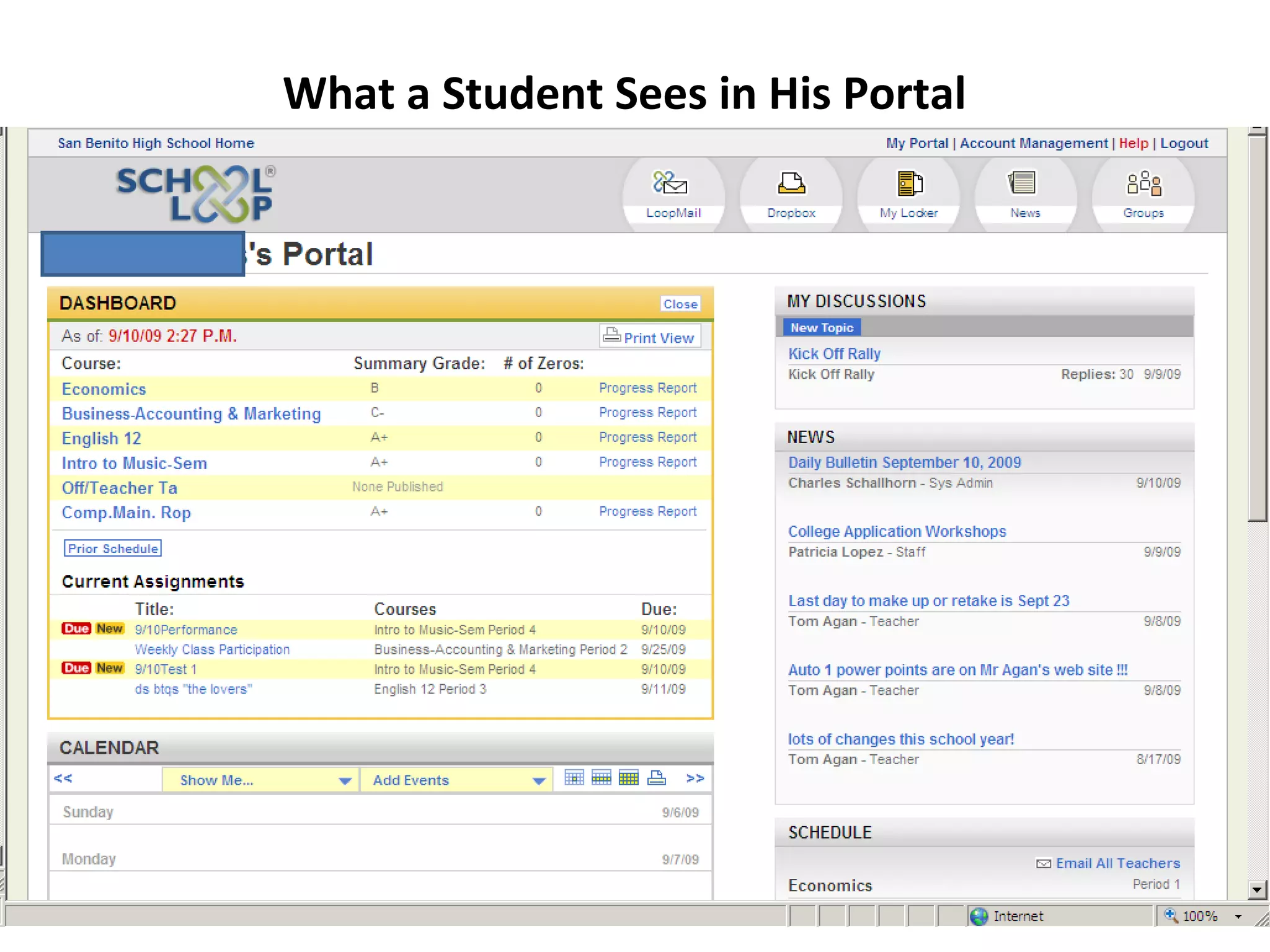The width and height of the screenshot is (1270, 952).
Task: Open the Groups icon
Action: (1143, 193)
